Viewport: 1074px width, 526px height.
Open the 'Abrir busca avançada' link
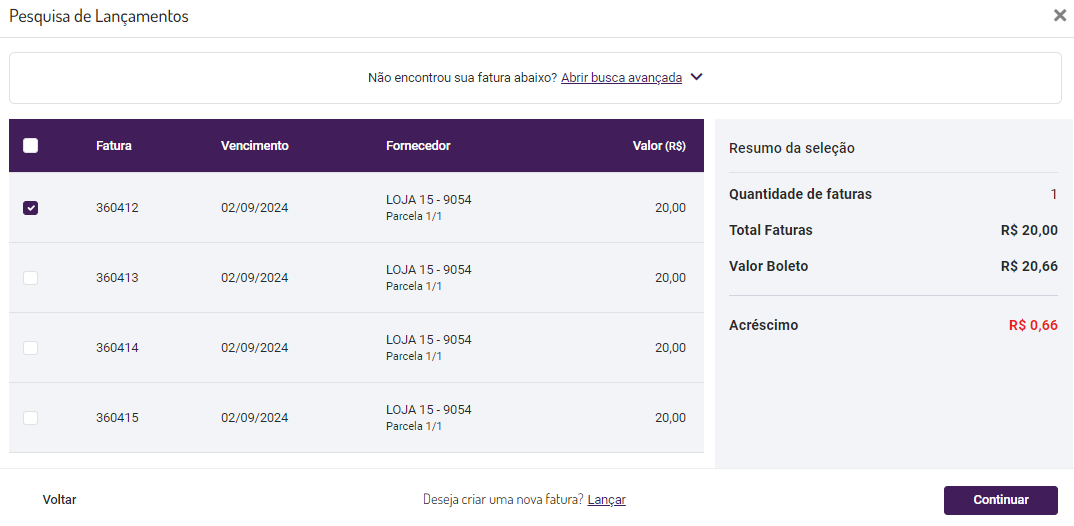pyautogui.click(x=621, y=77)
